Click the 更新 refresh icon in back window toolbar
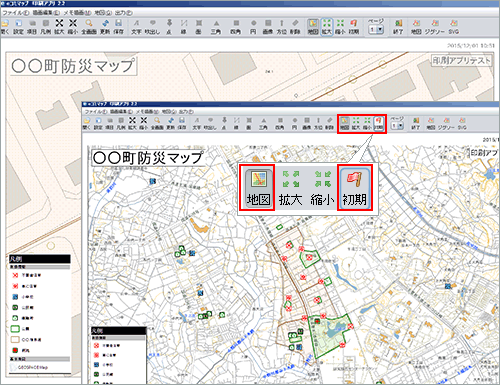The width and height of the screenshot is (500, 385). pyautogui.click(x=105, y=27)
